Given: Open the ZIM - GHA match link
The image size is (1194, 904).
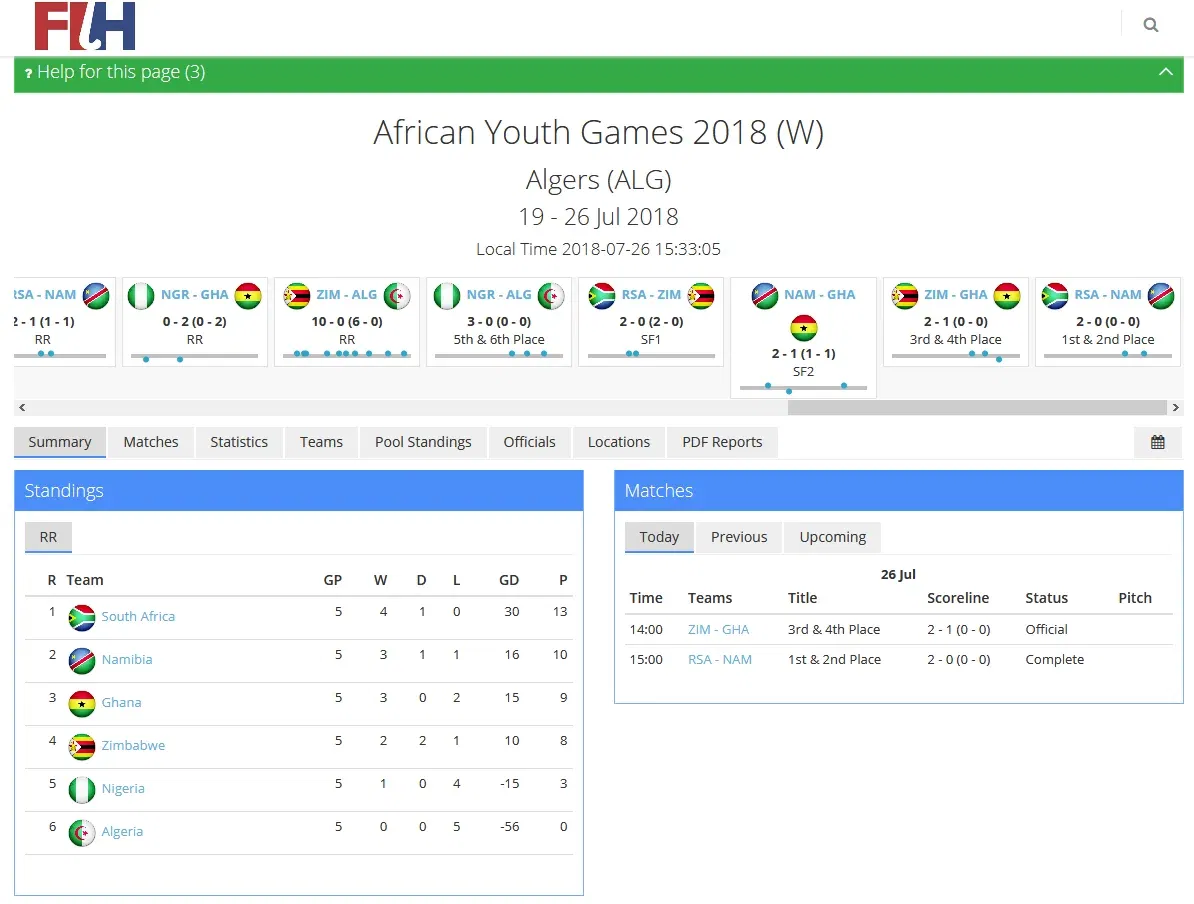Looking at the screenshot, I should coord(718,629).
